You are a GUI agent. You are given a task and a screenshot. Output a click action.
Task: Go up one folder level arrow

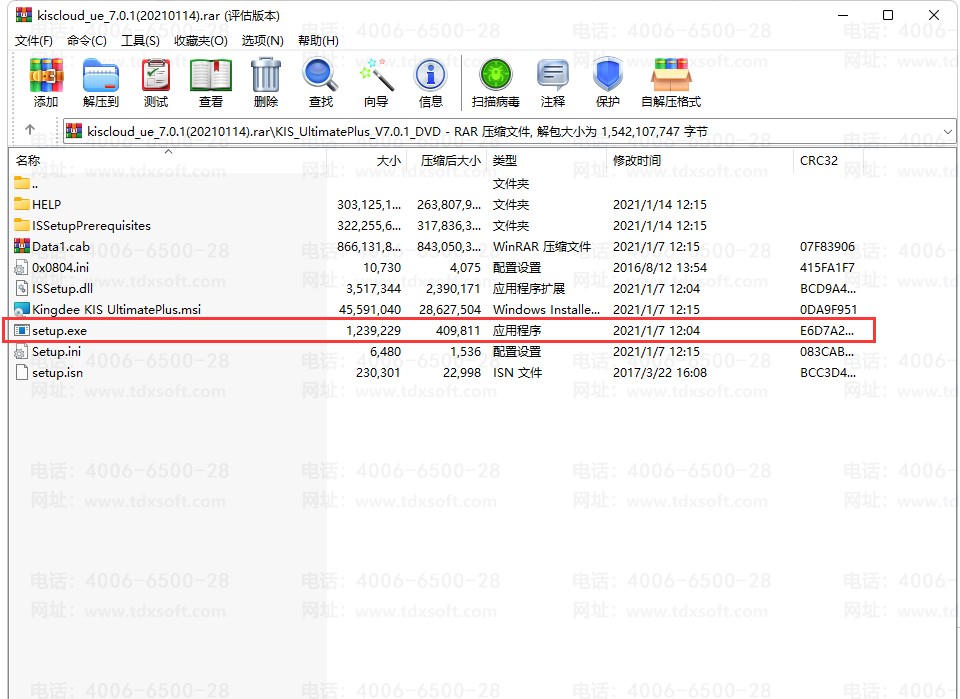tap(30, 130)
